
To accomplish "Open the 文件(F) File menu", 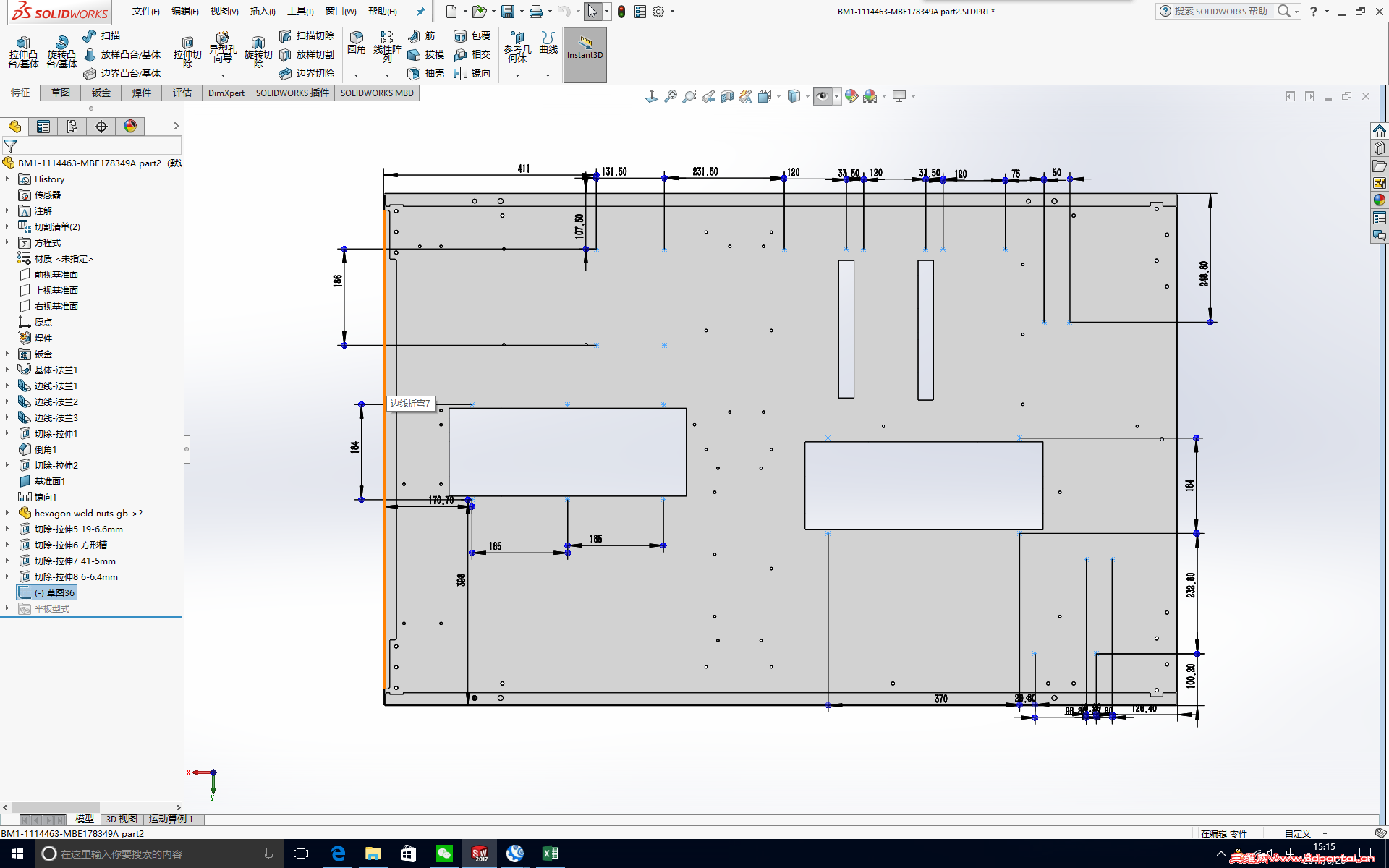I will (x=146, y=12).
